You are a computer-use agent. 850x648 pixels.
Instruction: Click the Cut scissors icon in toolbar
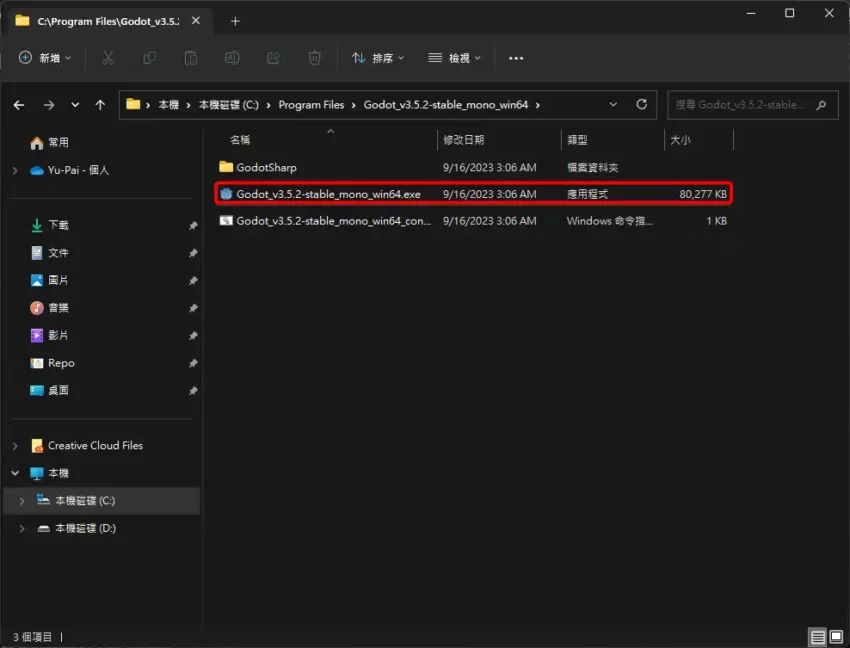coord(108,58)
